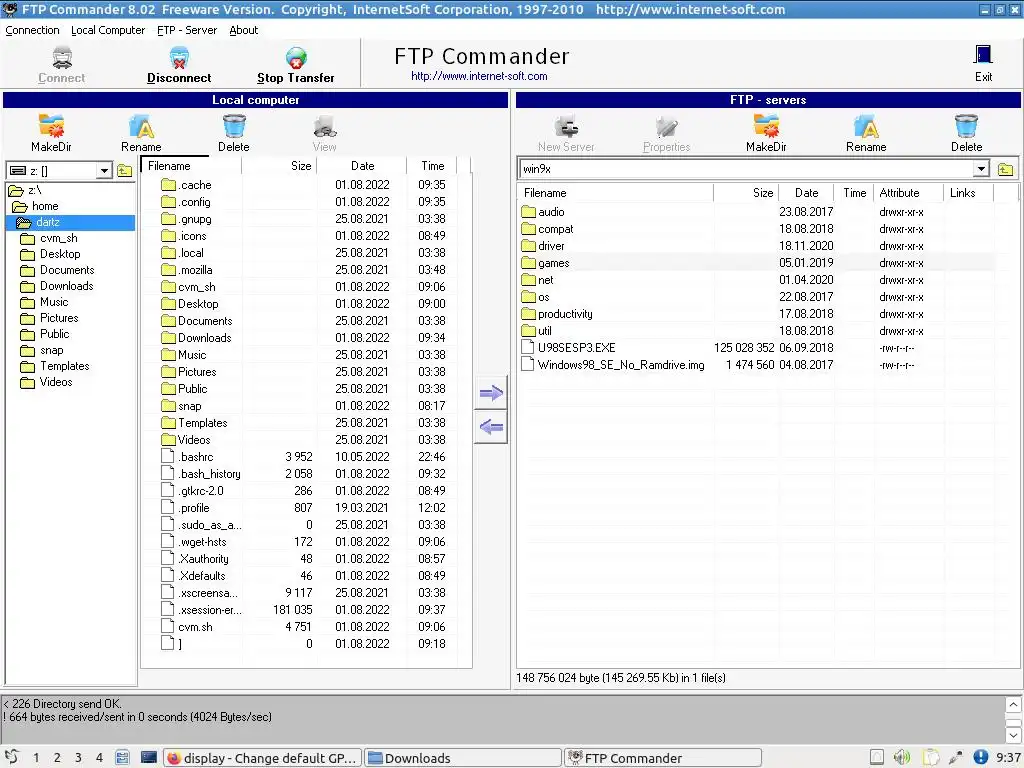Select .bash_history in local file list
The height and width of the screenshot is (768, 1024).
(x=209, y=473)
